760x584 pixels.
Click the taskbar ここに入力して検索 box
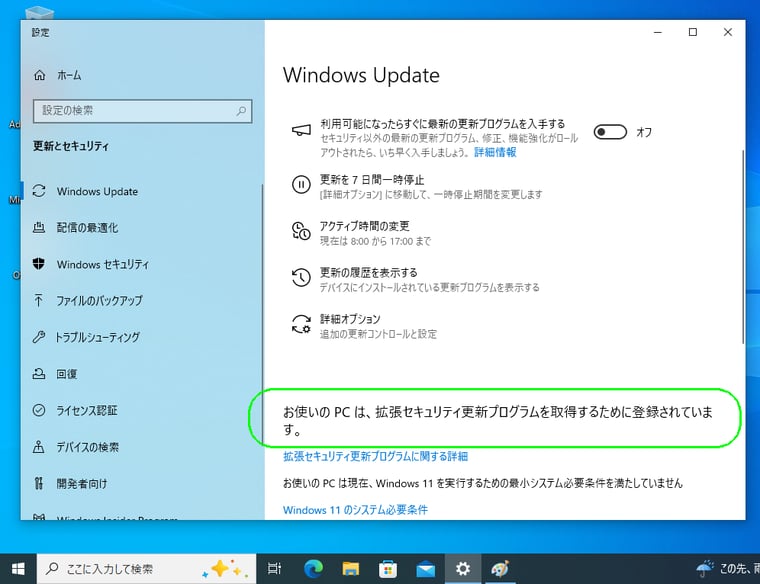click(146, 569)
